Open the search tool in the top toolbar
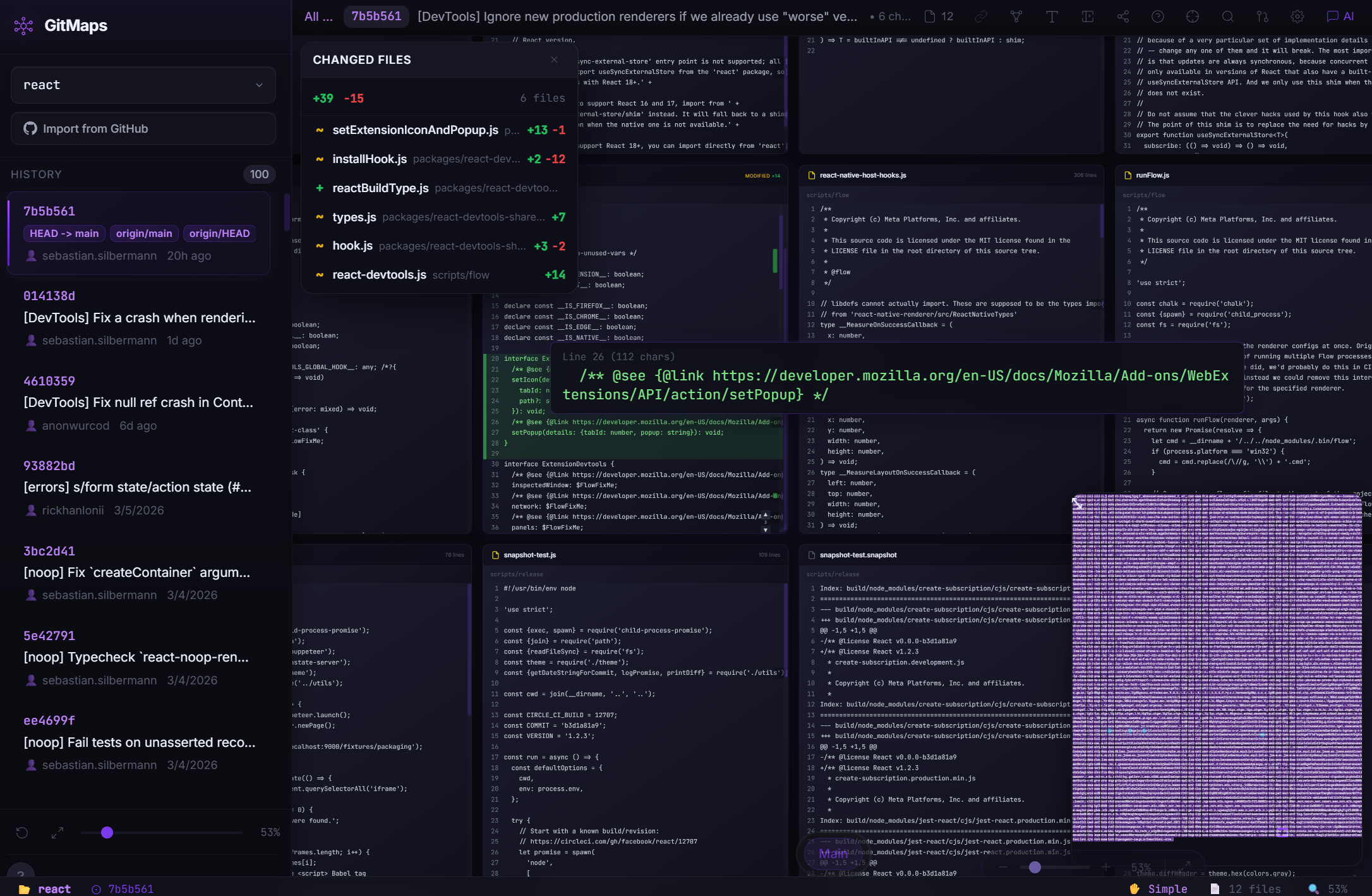Viewport: 1372px width, 896px height. (x=1228, y=16)
